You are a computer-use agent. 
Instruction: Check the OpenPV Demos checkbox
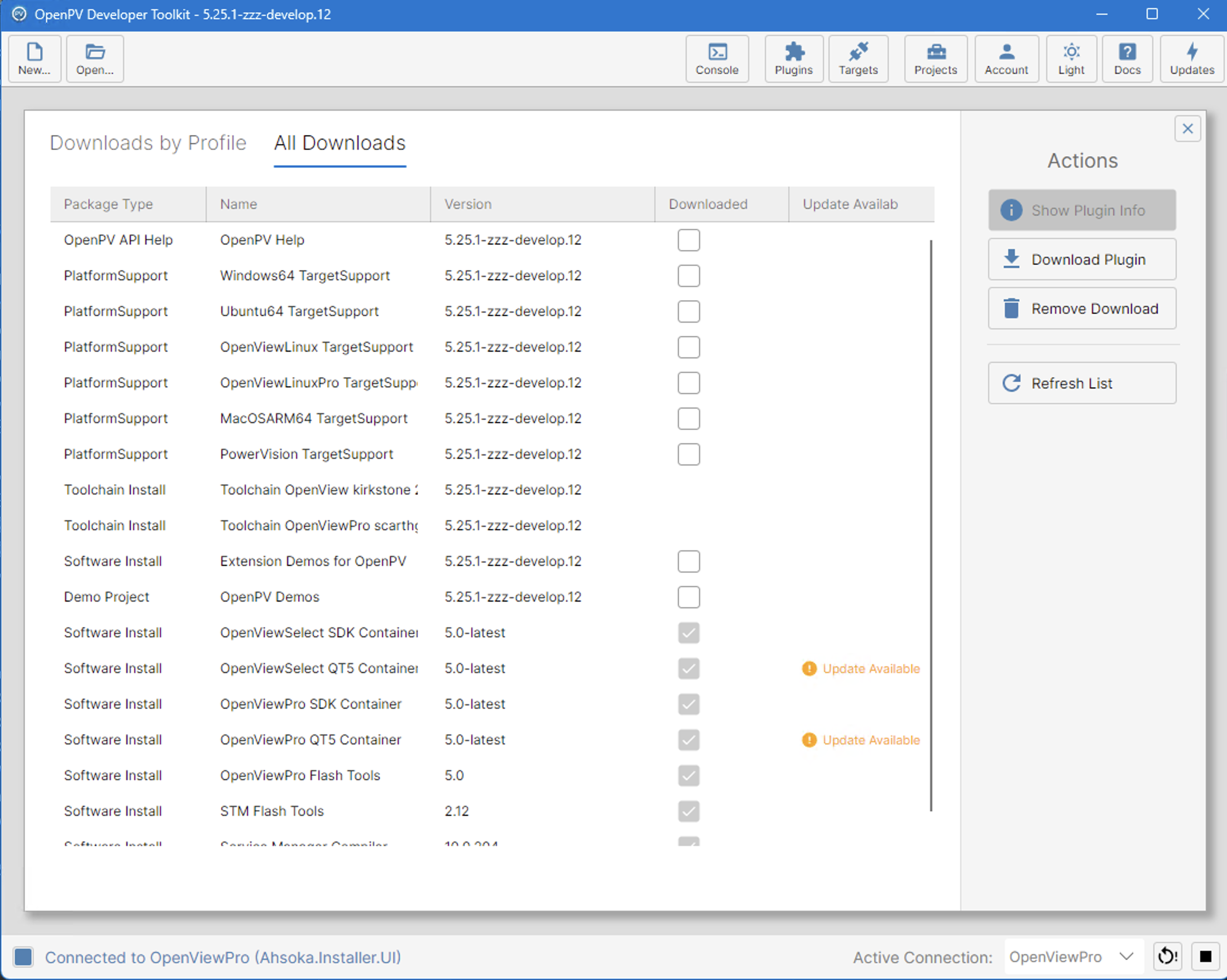pyautogui.click(x=688, y=597)
